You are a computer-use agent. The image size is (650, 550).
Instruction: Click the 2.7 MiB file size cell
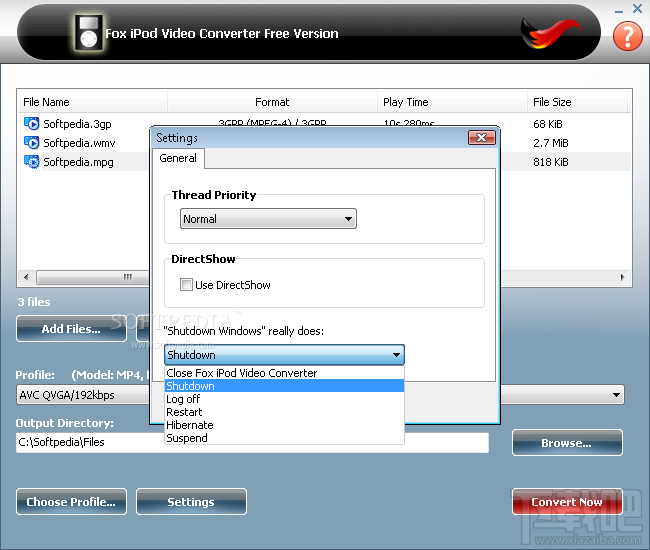click(x=551, y=143)
